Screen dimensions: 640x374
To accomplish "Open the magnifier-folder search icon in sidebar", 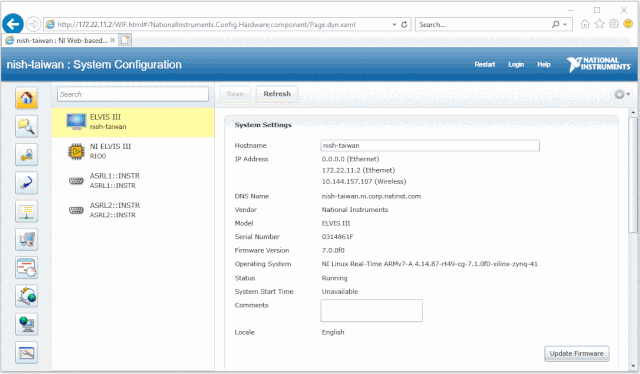I will [27, 126].
